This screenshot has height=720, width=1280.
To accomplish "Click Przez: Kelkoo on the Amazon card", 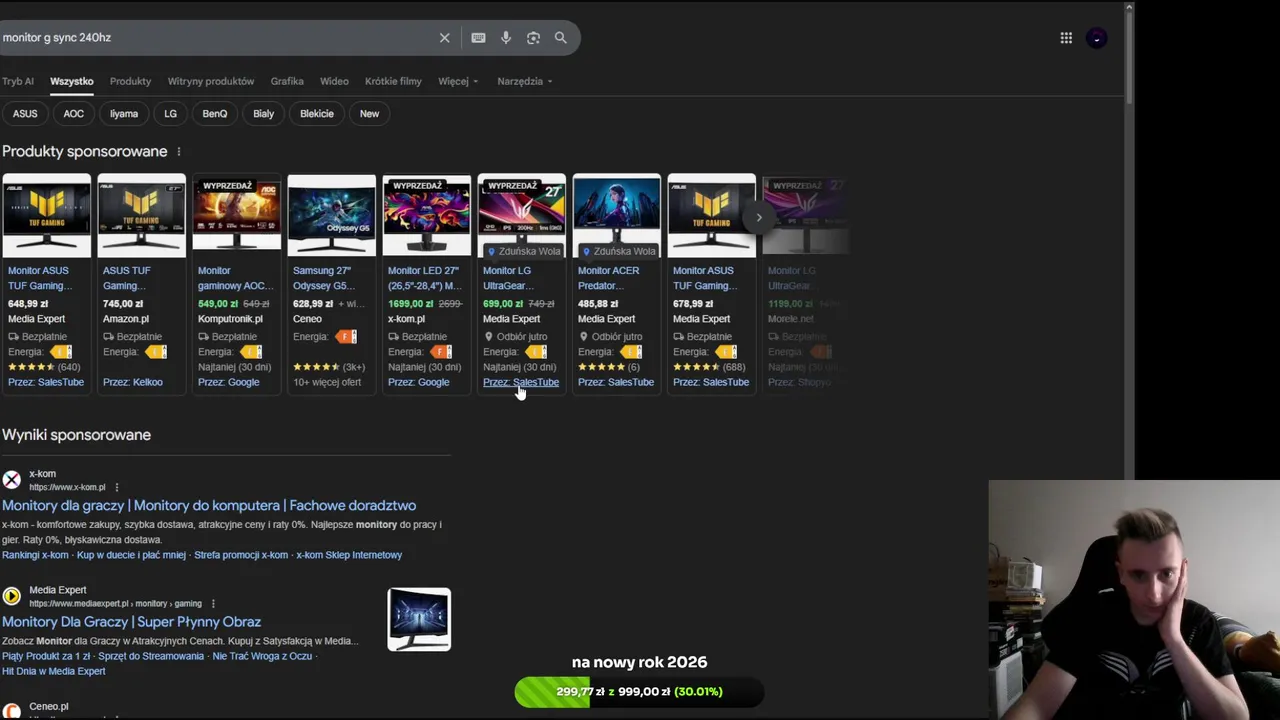I will coord(132,382).
